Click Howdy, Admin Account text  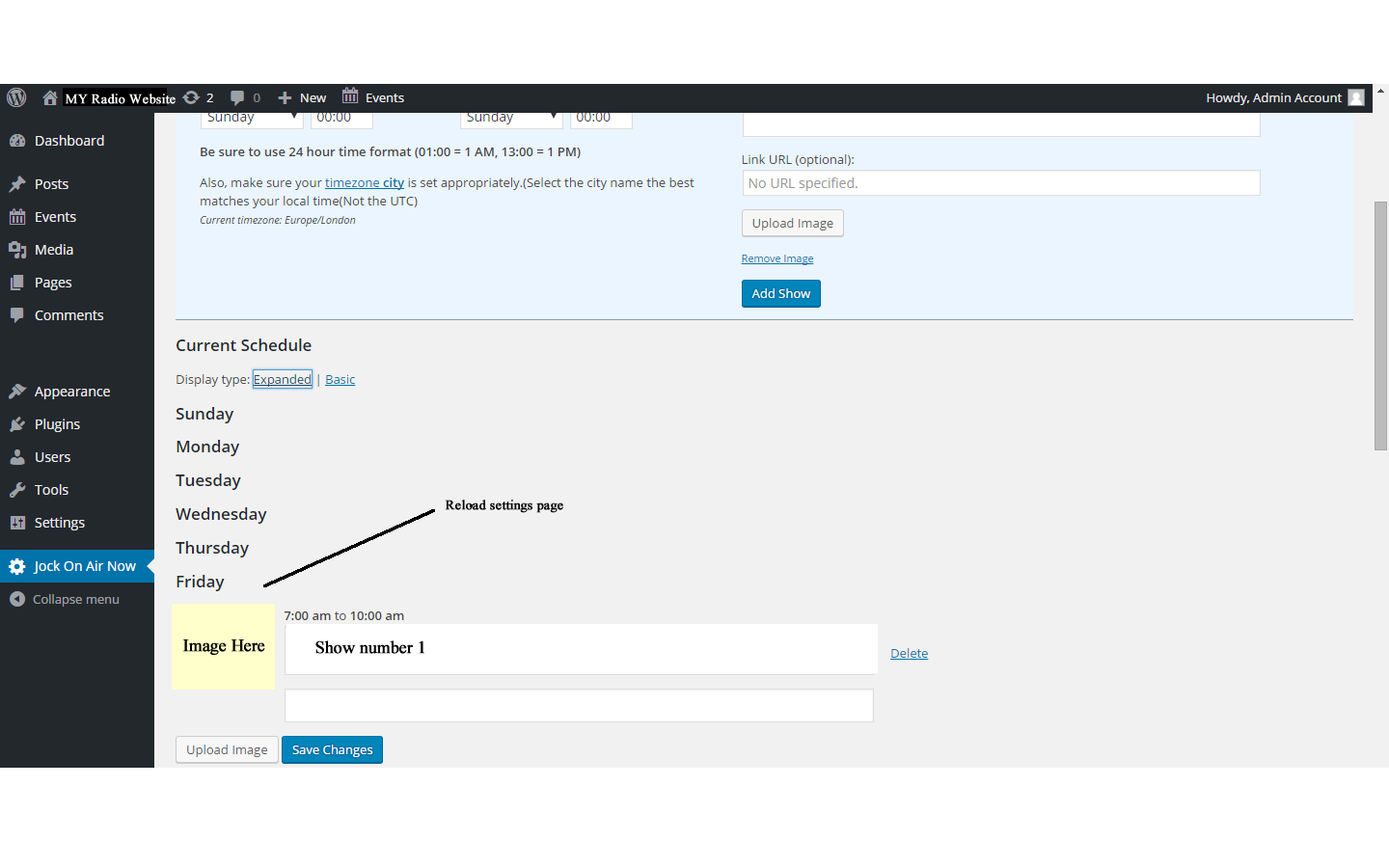coord(1273,97)
